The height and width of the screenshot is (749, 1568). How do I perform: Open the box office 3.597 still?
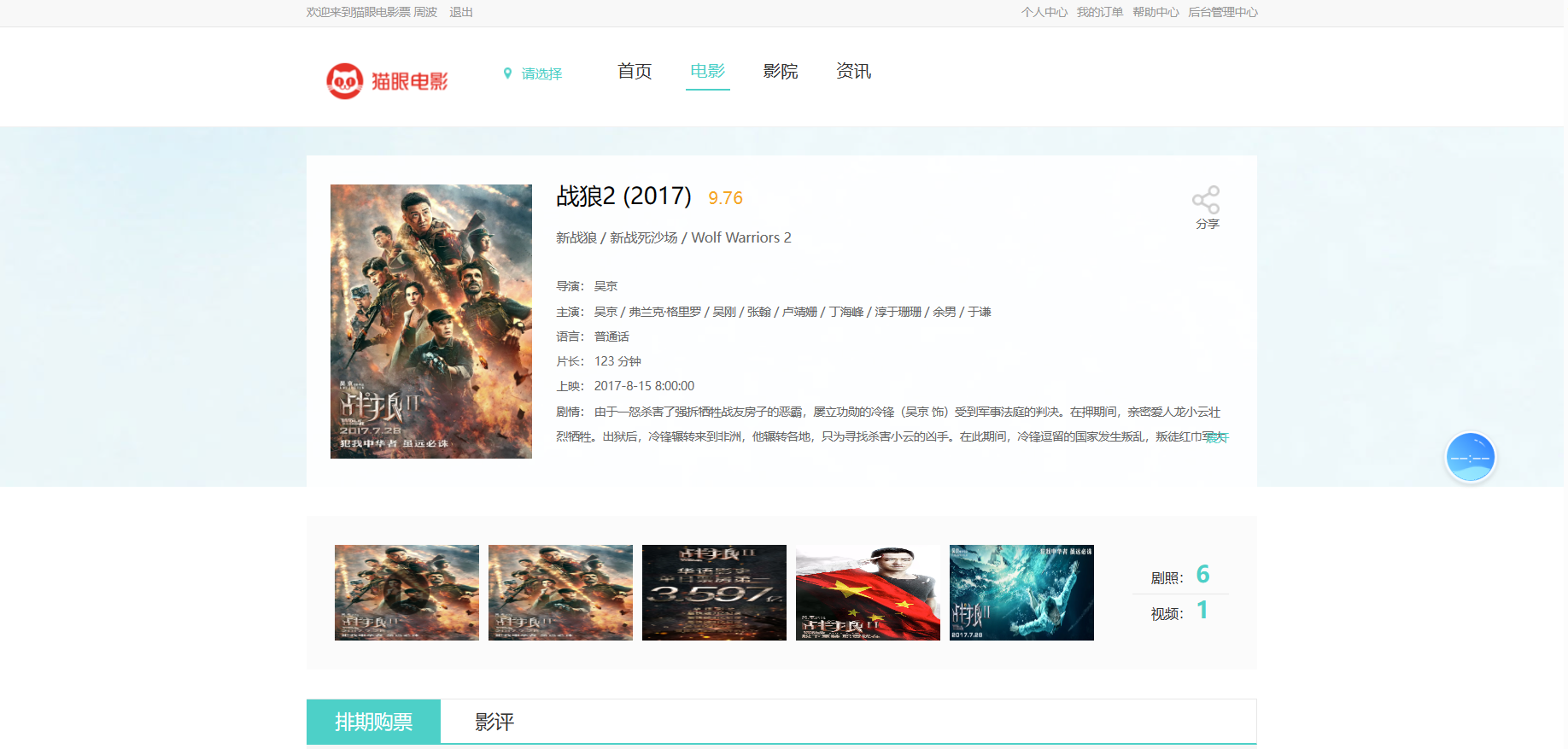pos(714,593)
